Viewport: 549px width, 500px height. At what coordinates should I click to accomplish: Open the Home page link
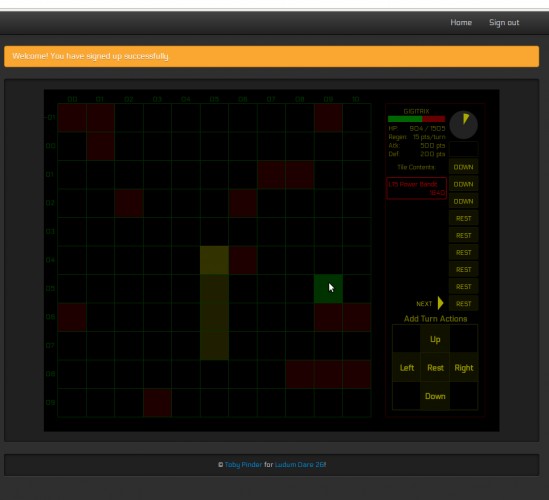[461, 22]
